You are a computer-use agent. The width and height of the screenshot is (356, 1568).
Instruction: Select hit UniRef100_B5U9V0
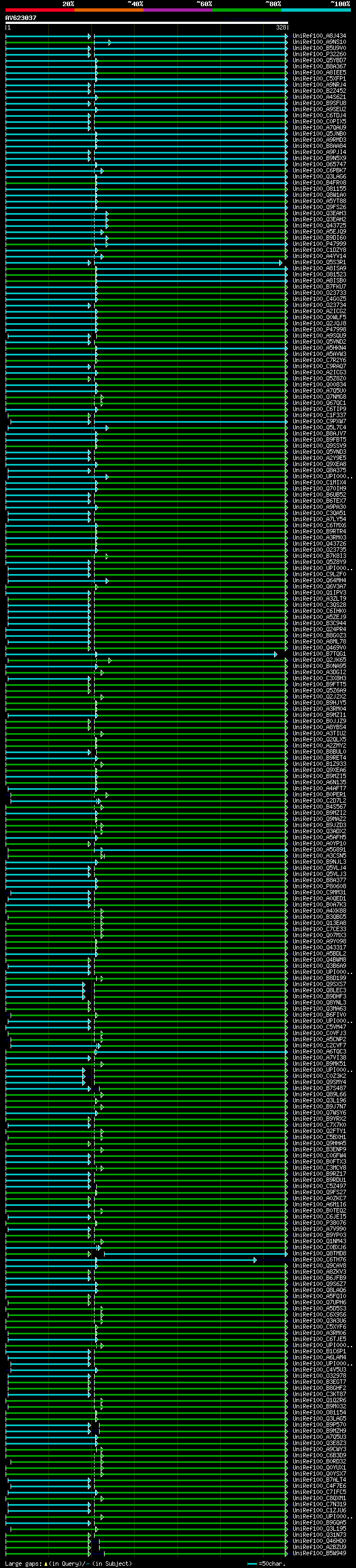[x=319, y=48]
